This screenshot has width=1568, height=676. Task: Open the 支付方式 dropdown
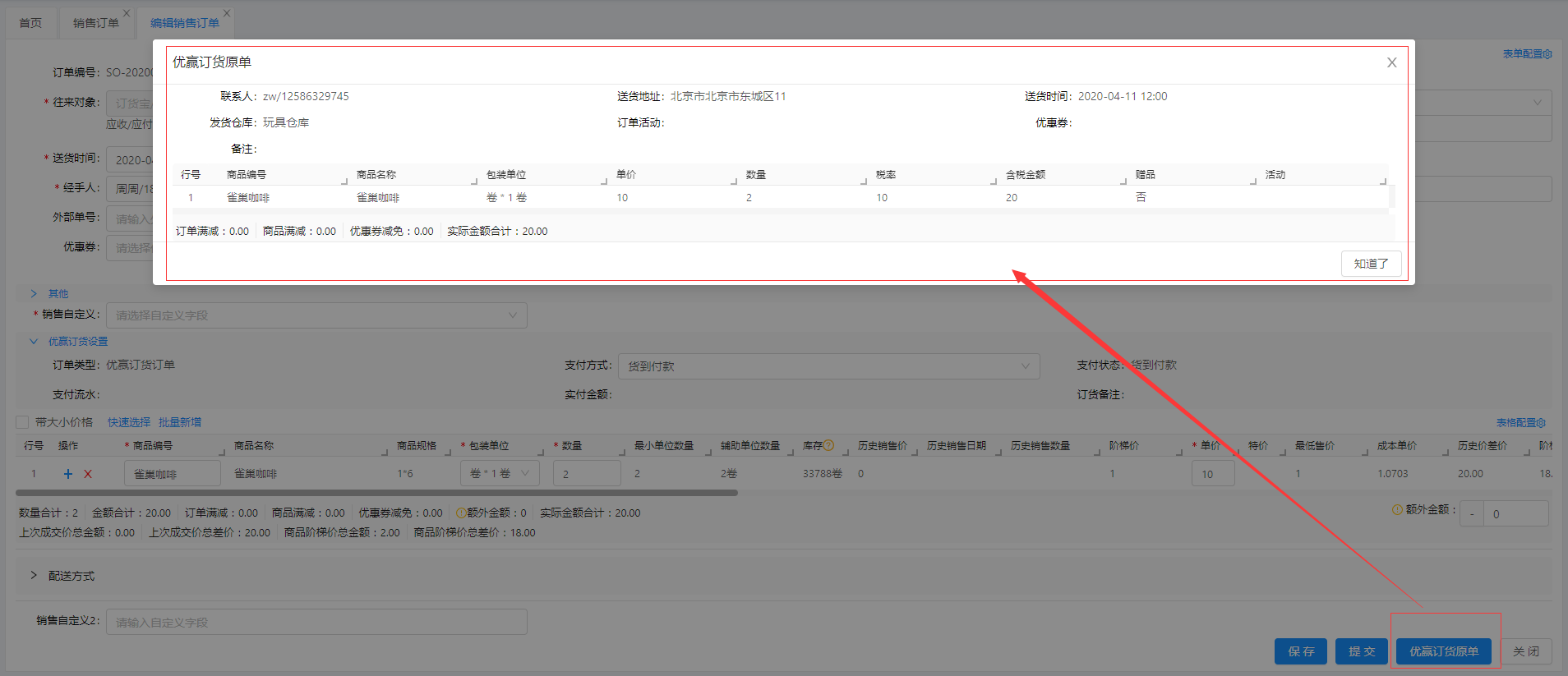(829, 366)
